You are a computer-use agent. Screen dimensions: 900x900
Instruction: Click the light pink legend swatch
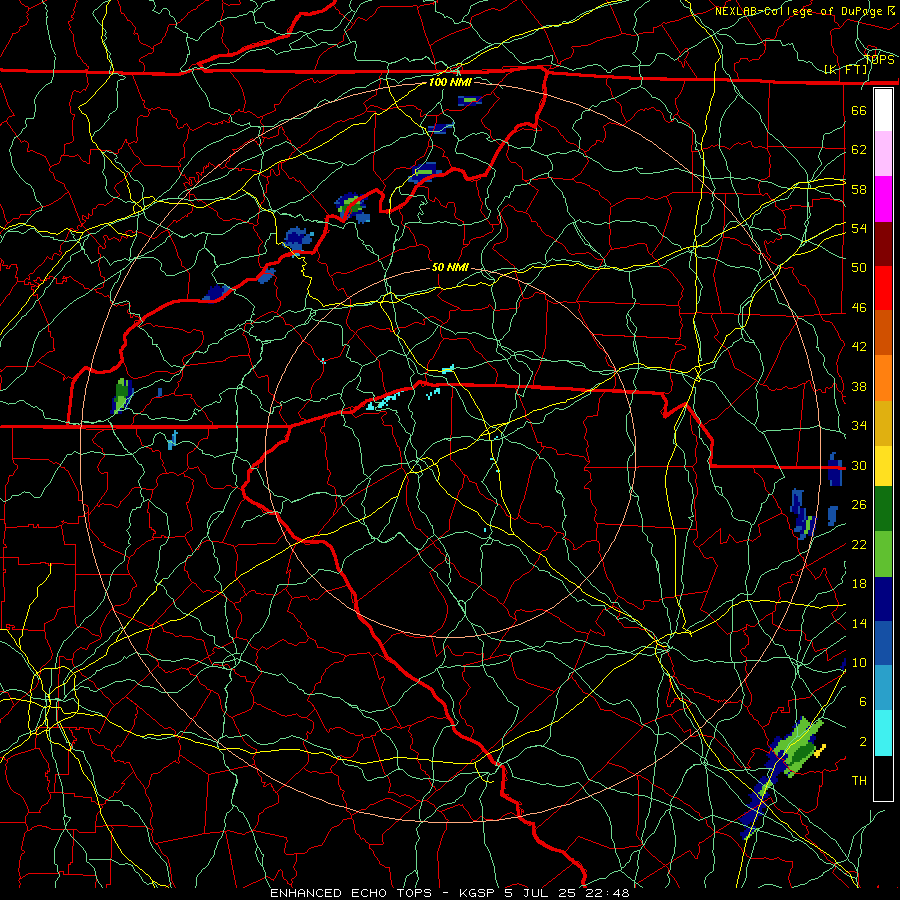(883, 154)
